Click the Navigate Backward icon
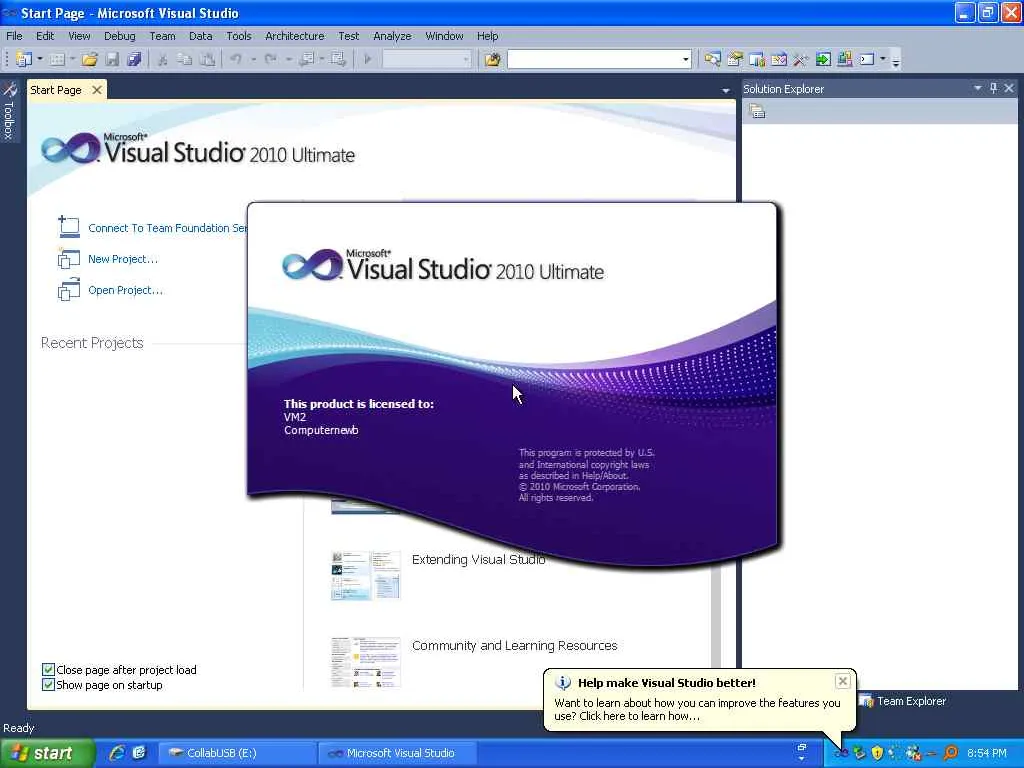The height and width of the screenshot is (768, 1024). pyautogui.click(x=306, y=59)
